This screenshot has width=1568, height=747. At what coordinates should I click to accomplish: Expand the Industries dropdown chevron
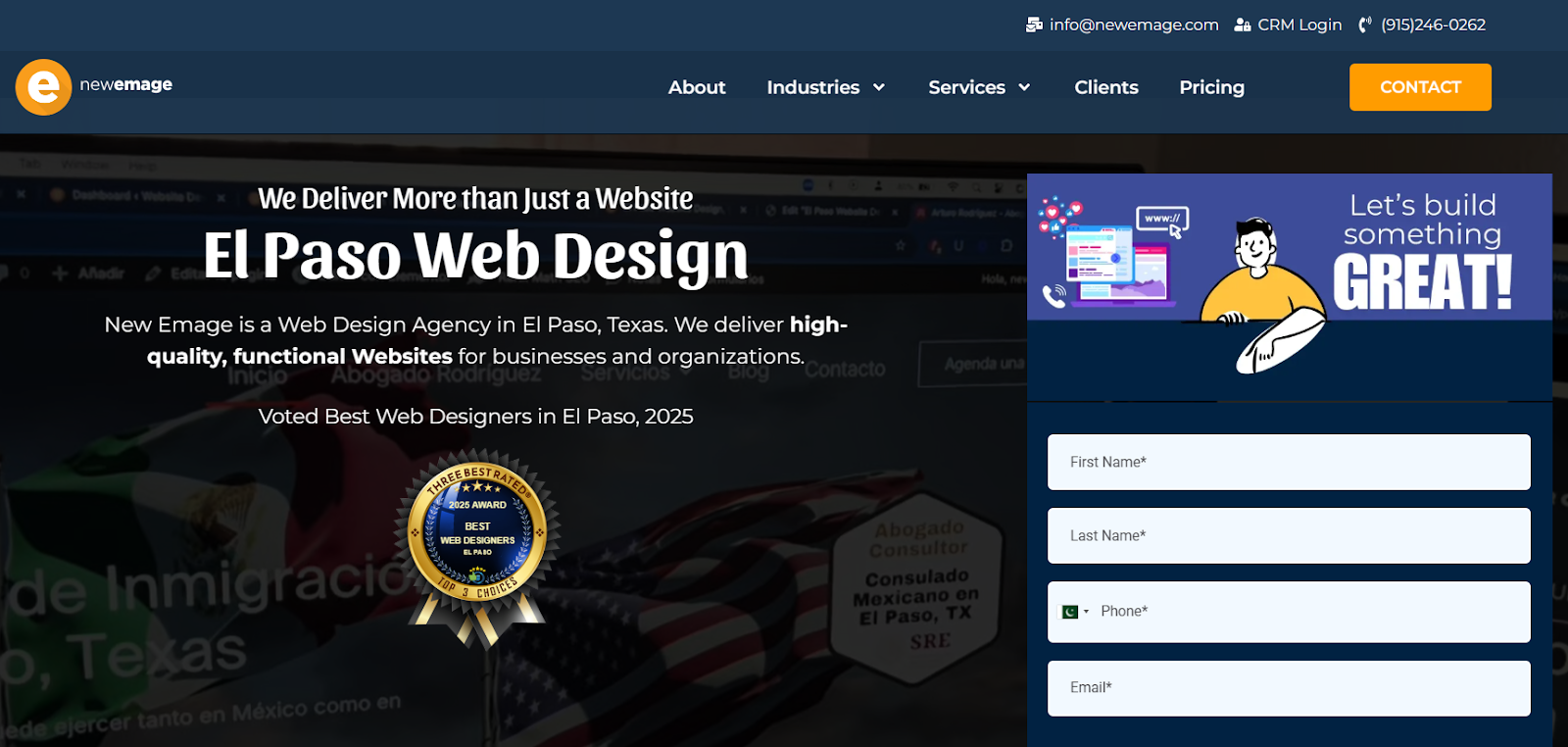pyautogui.click(x=879, y=87)
